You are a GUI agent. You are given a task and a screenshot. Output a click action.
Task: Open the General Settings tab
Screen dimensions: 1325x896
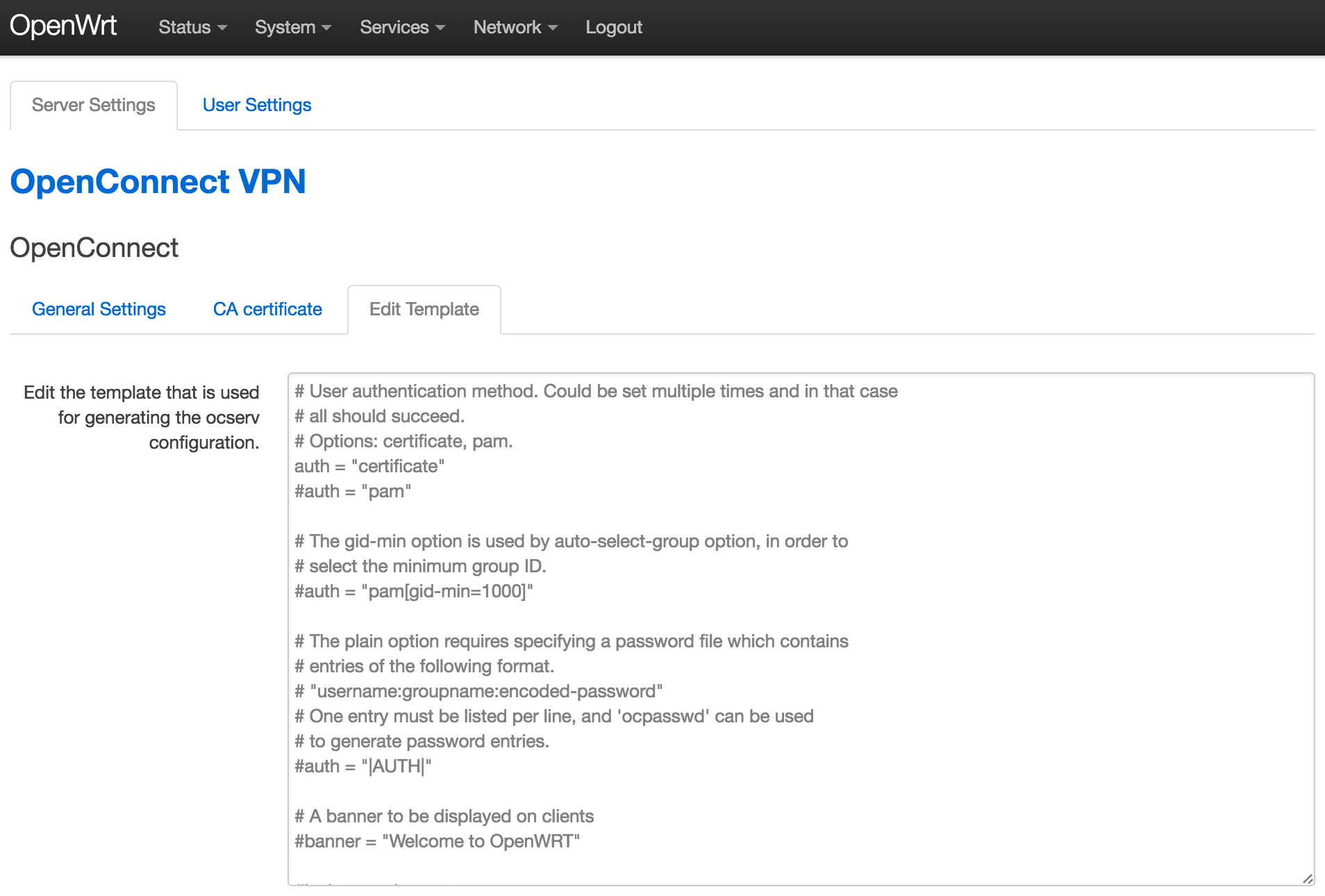pos(99,309)
